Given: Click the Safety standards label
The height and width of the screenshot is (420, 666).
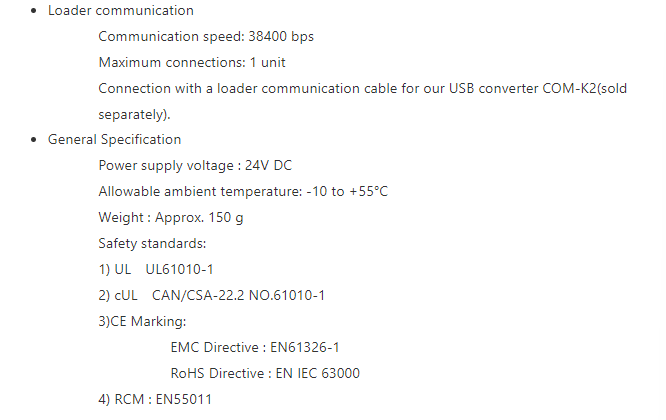Looking at the screenshot, I should coord(152,243).
